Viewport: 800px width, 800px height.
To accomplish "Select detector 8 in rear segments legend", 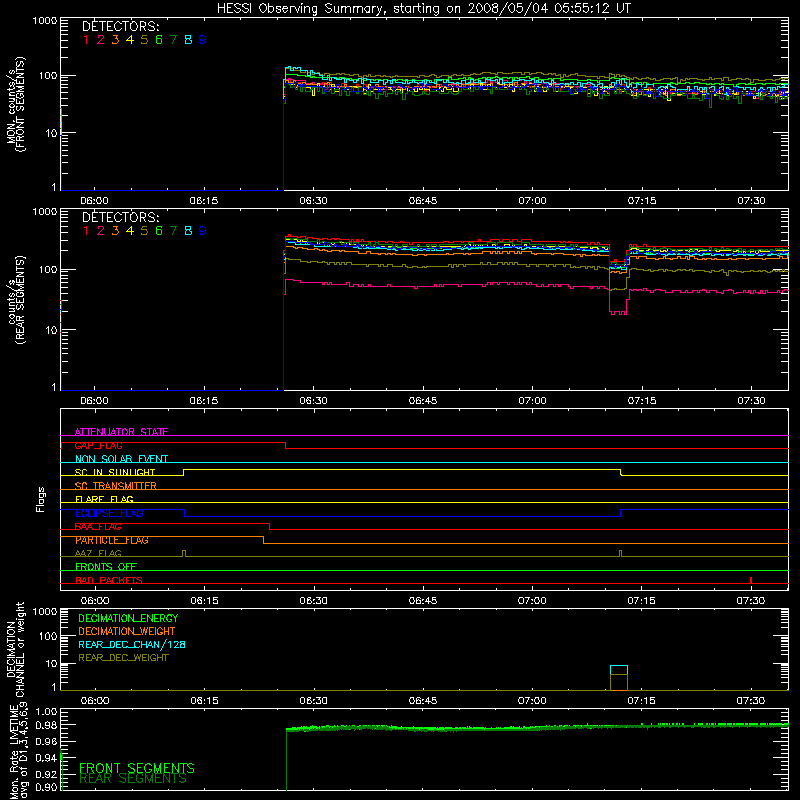I will click(188, 231).
